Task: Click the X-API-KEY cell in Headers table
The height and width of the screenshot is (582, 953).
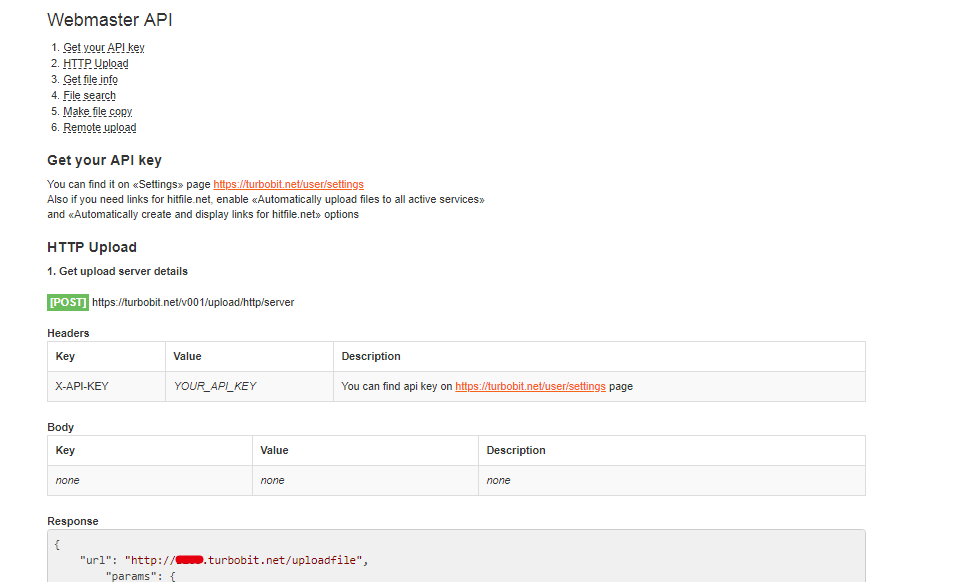Action: tap(106, 386)
